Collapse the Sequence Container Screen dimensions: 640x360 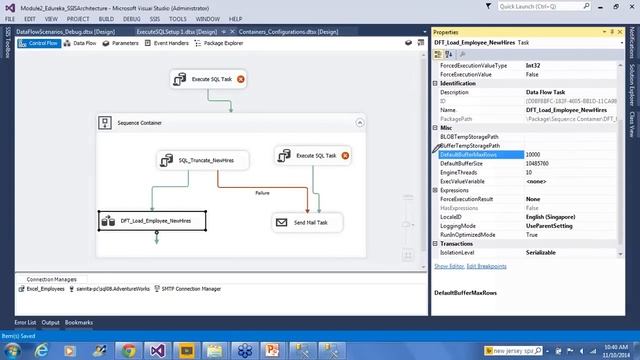[360, 123]
